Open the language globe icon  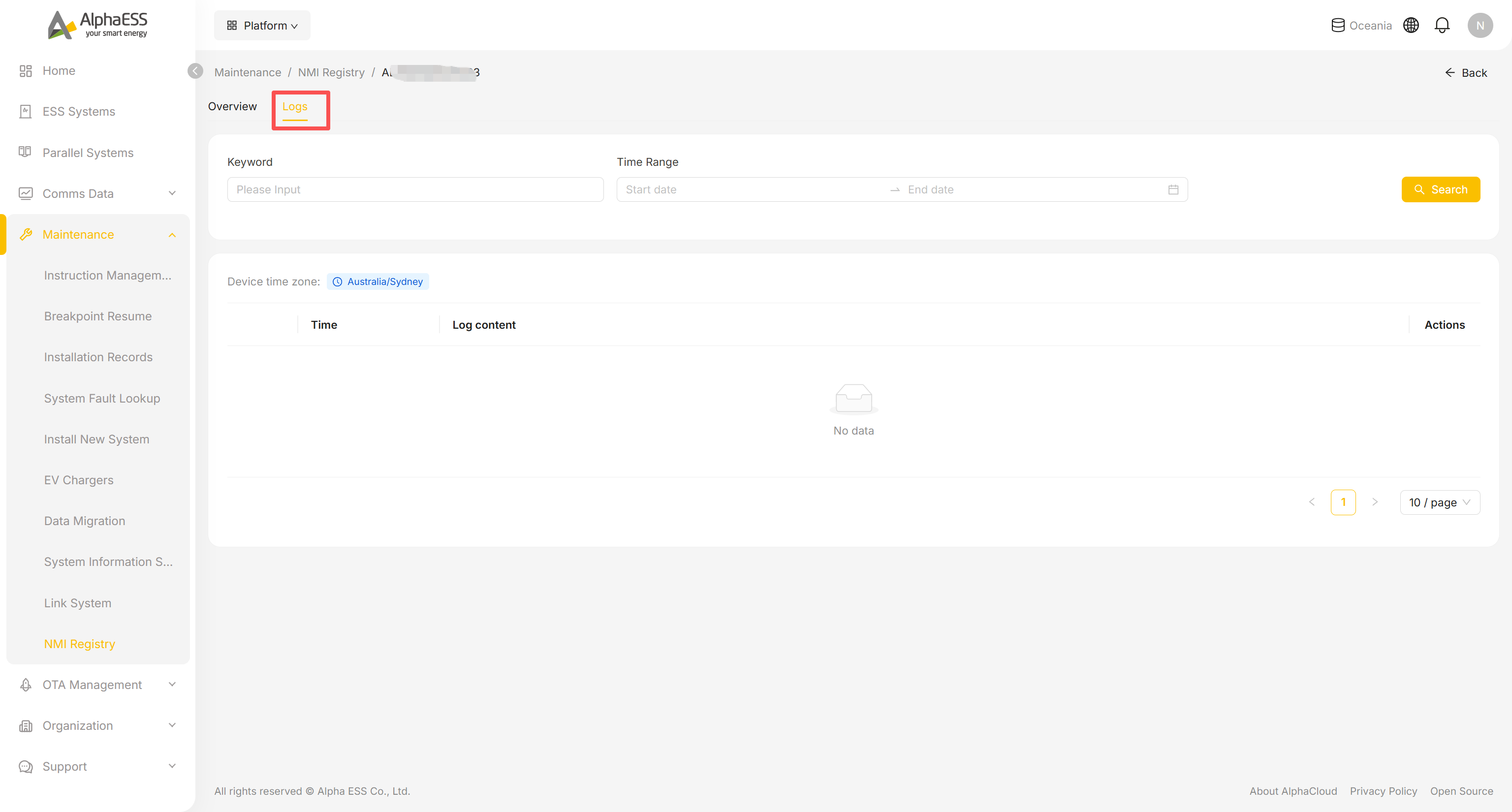[1411, 25]
